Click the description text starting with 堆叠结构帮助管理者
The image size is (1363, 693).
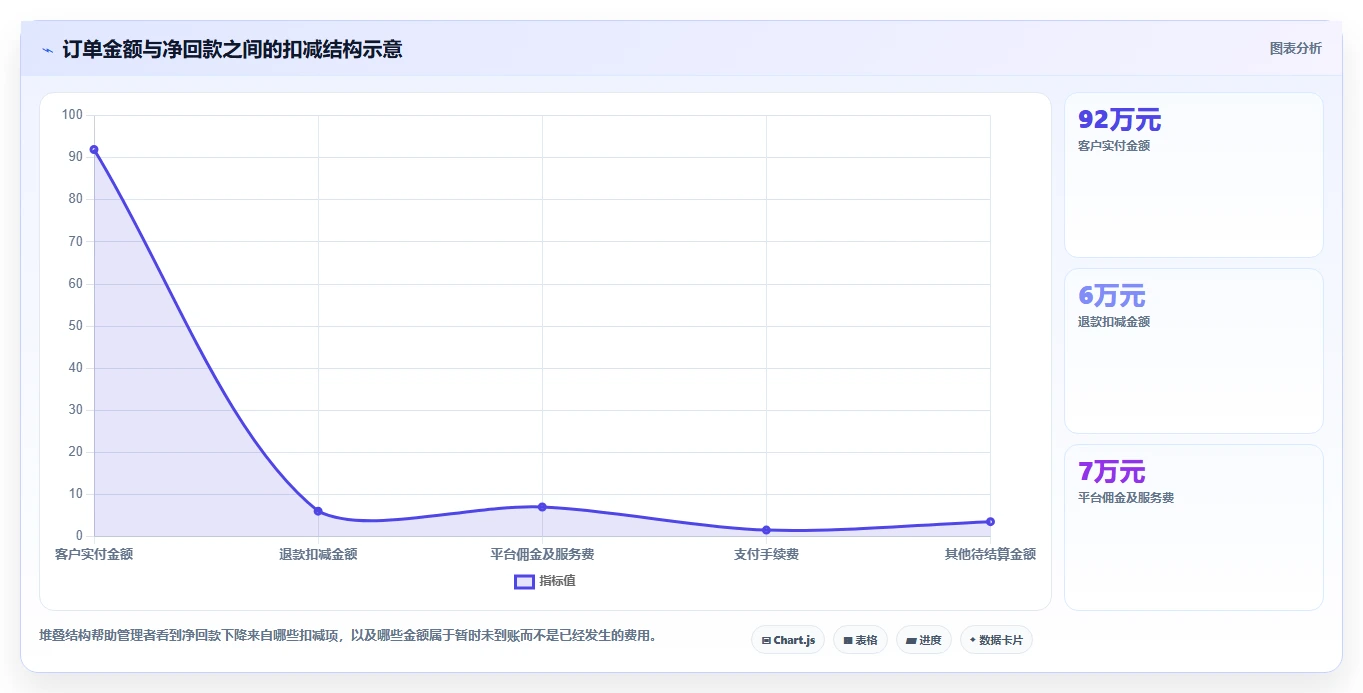348,636
